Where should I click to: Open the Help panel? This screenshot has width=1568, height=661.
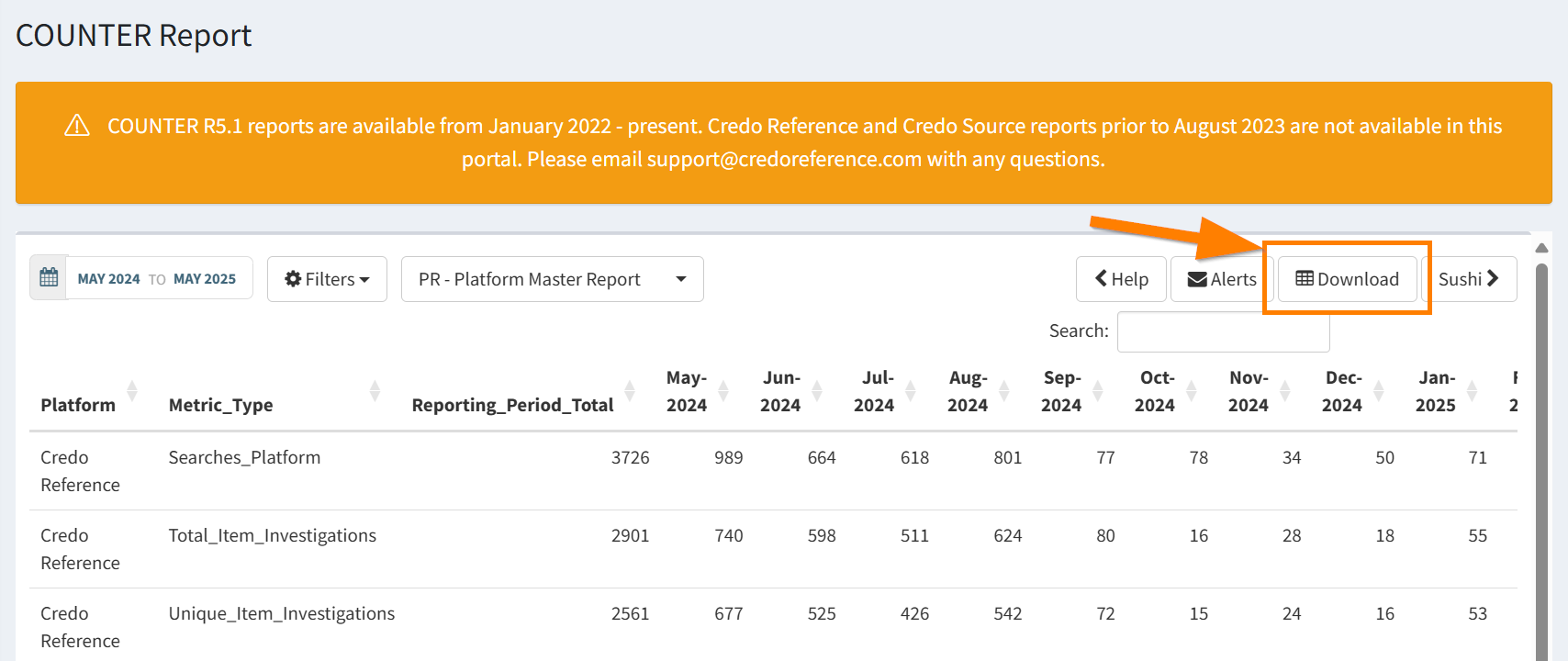coord(1121,279)
